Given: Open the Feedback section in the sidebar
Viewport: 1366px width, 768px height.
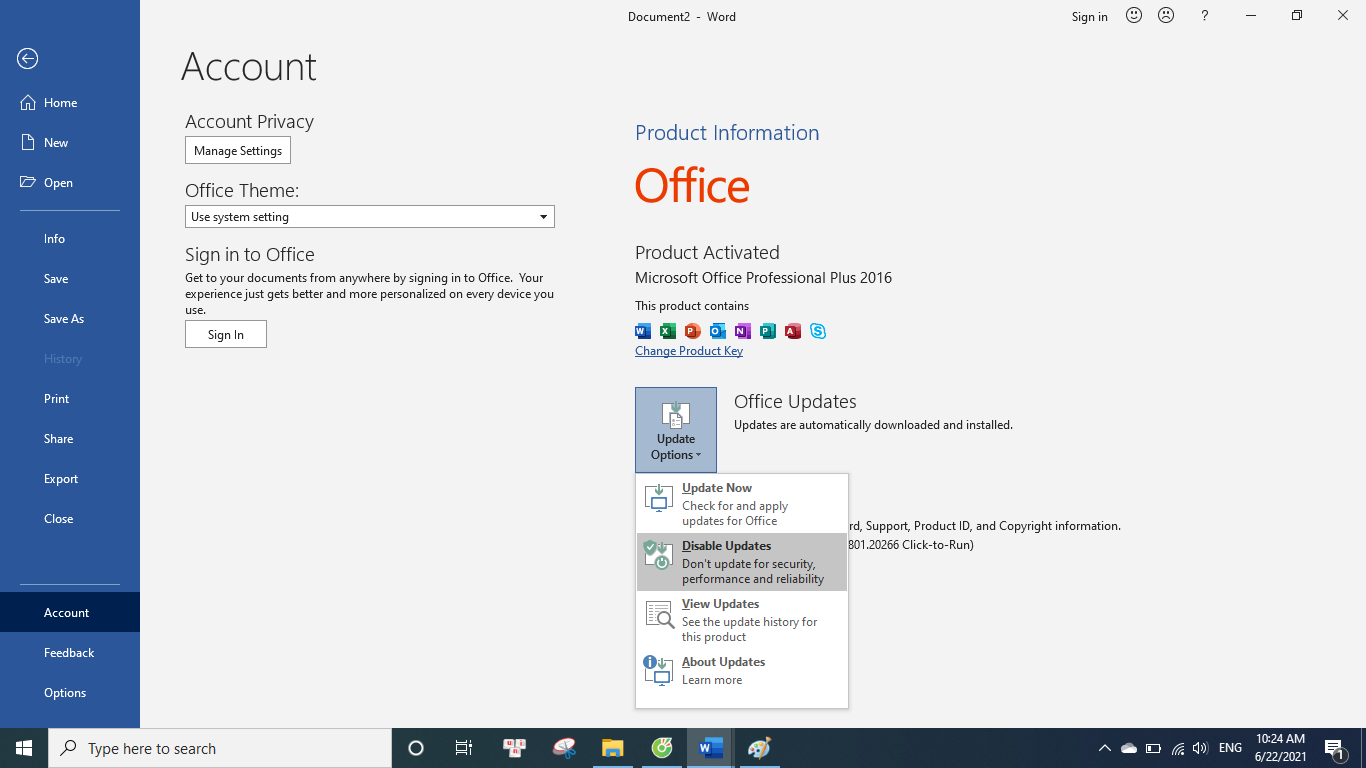Looking at the screenshot, I should pyautogui.click(x=68, y=652).
